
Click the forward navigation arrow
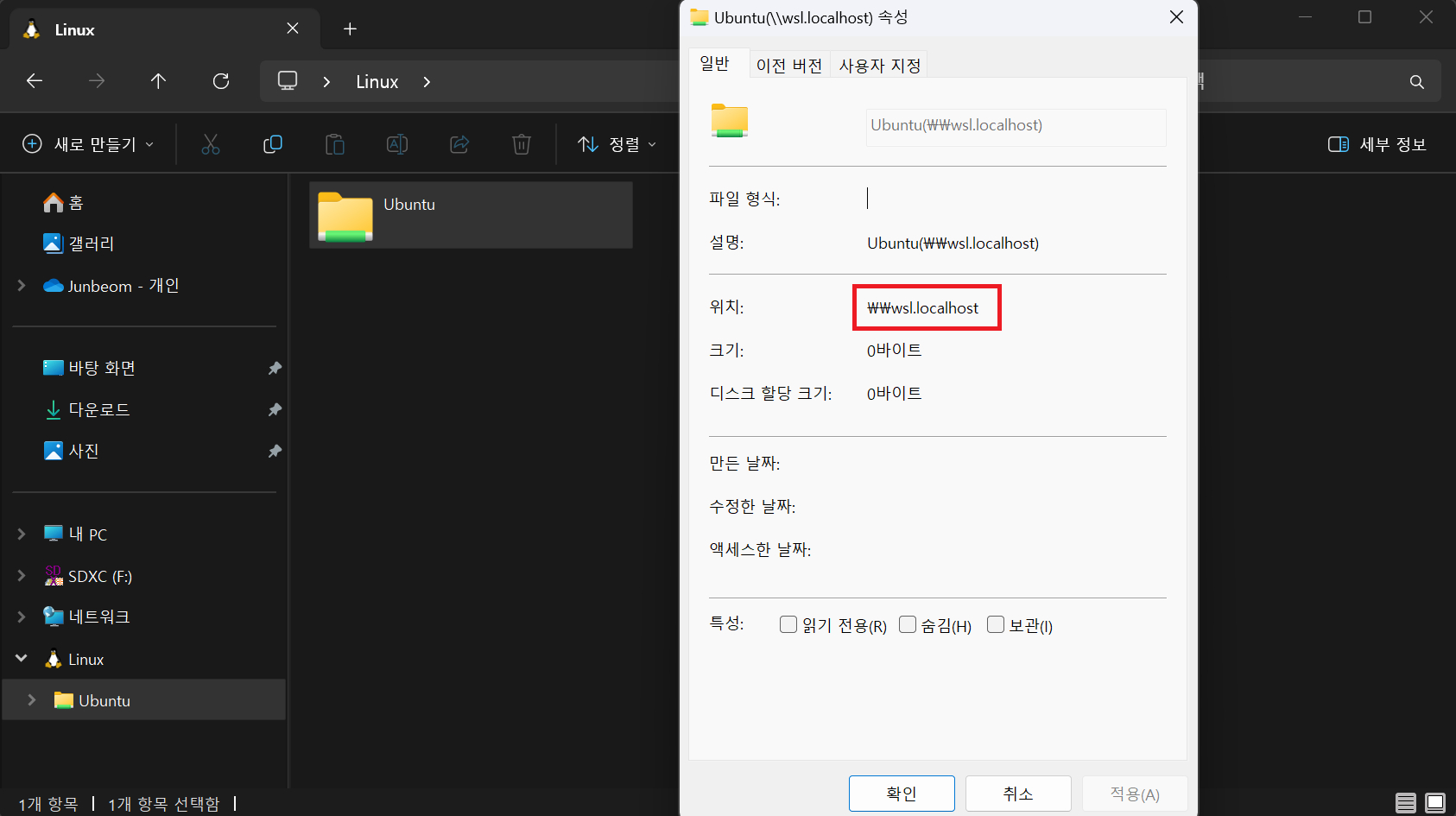click(97, 81)
